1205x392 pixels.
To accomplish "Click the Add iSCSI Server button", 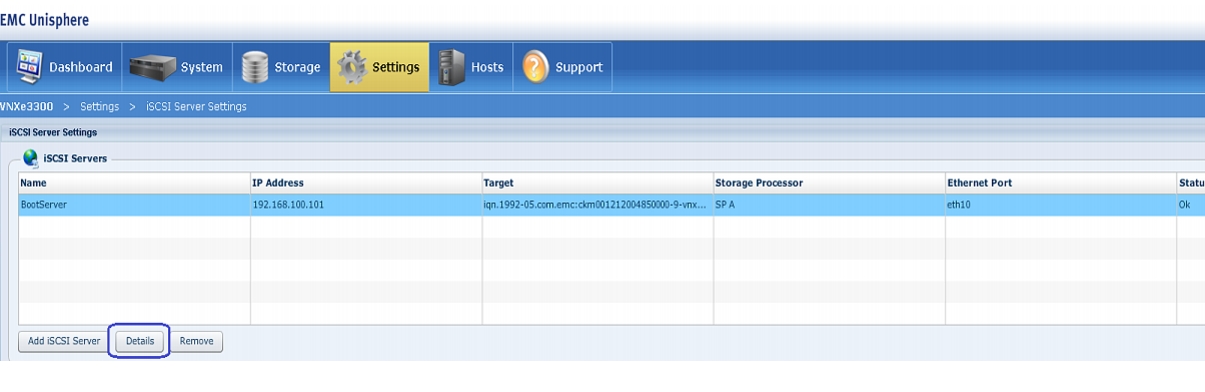I will [64, 341].
